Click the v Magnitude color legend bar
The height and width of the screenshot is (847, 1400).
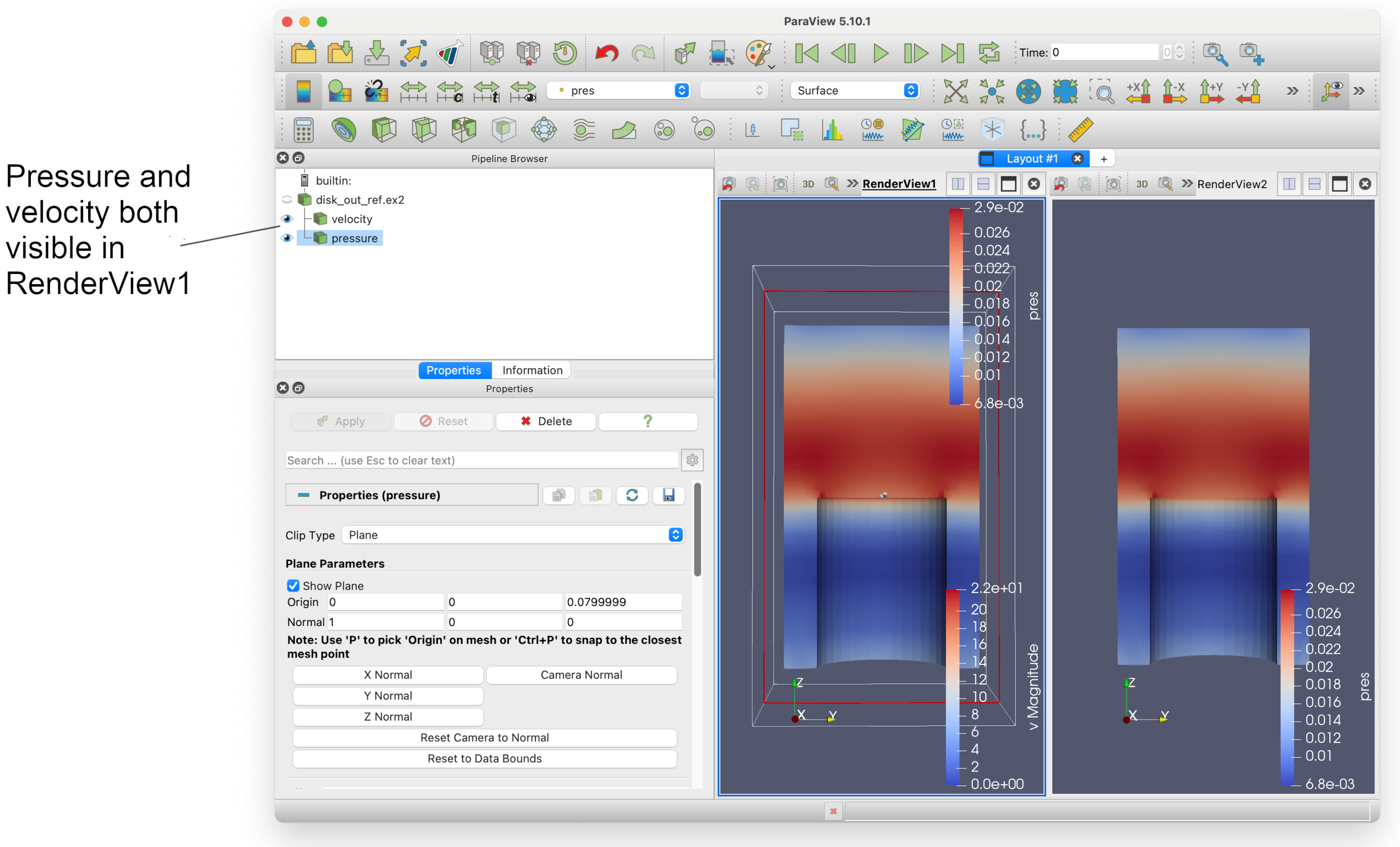pos(953,687)
